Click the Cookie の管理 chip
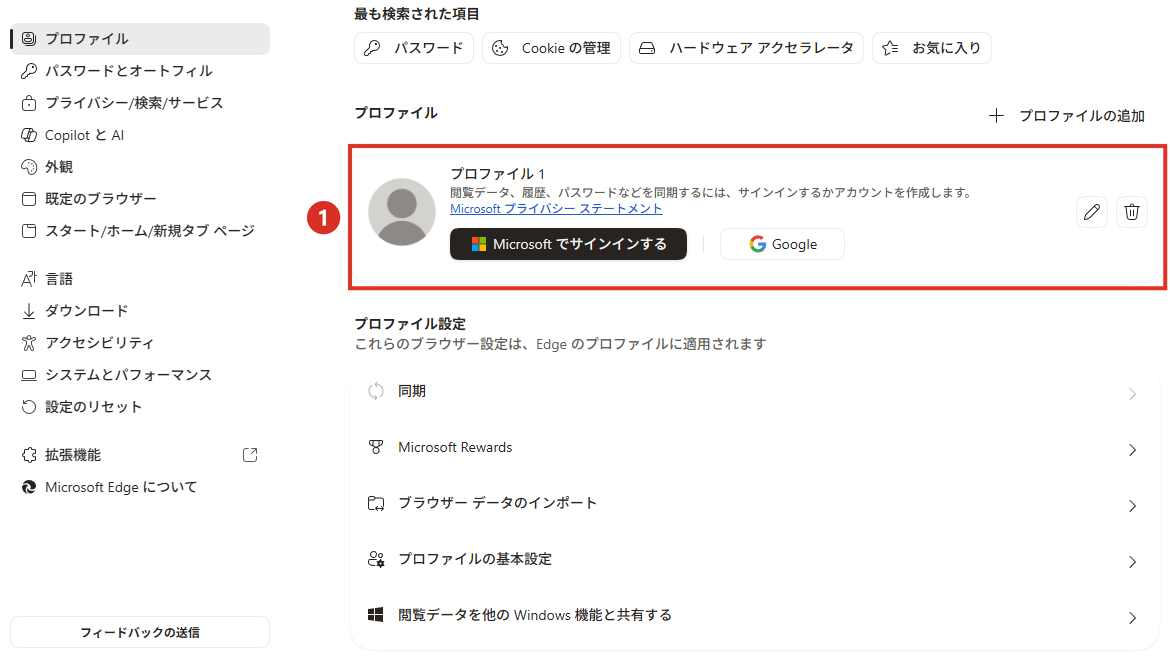 551,48
